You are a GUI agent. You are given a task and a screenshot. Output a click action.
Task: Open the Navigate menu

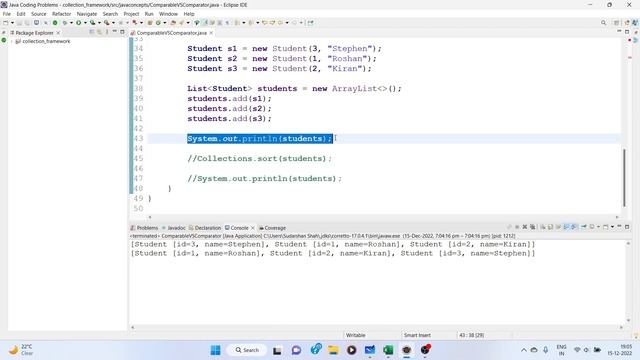(87, 14)
